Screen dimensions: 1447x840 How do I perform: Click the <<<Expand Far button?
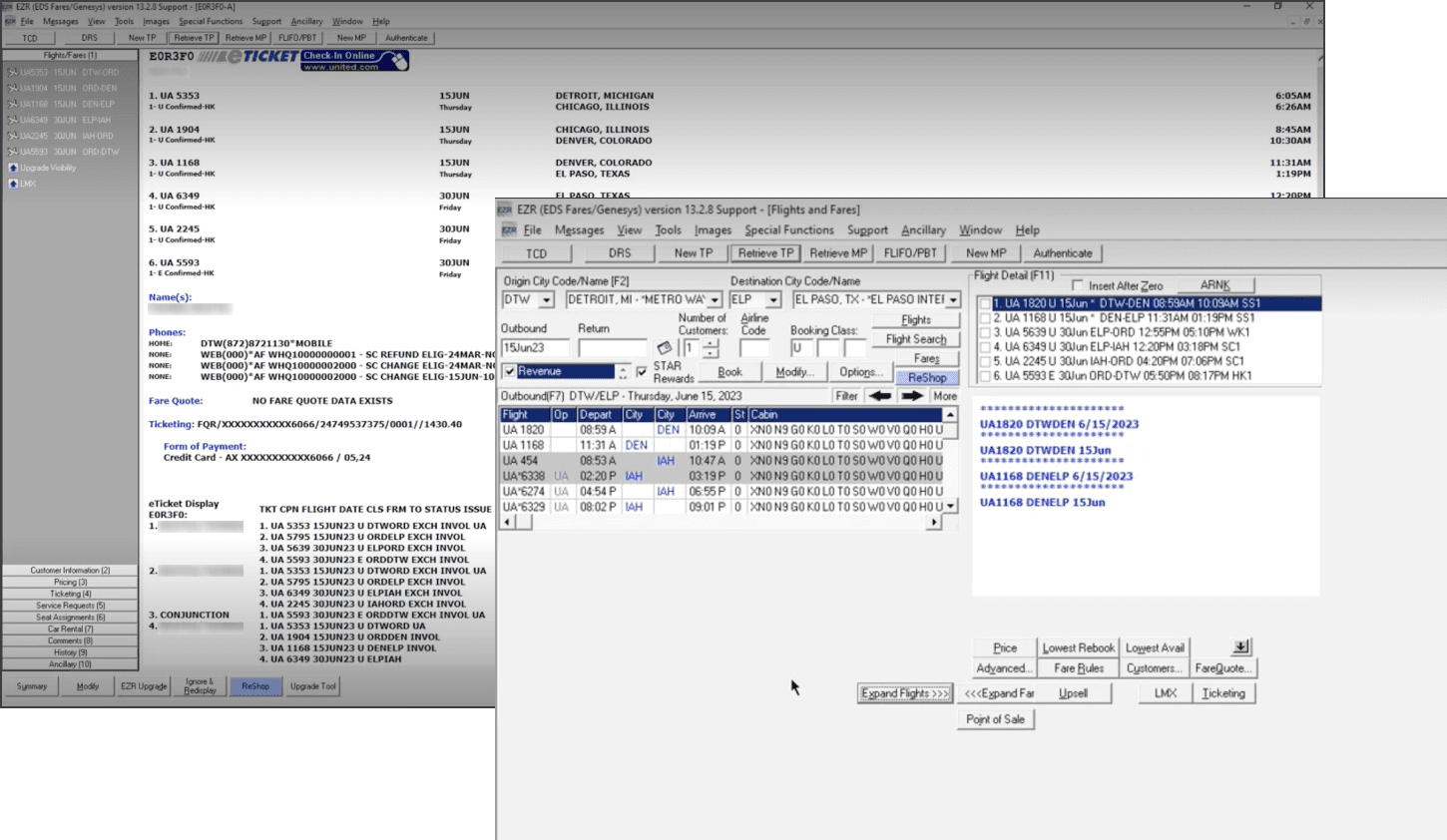click(999, 693)
